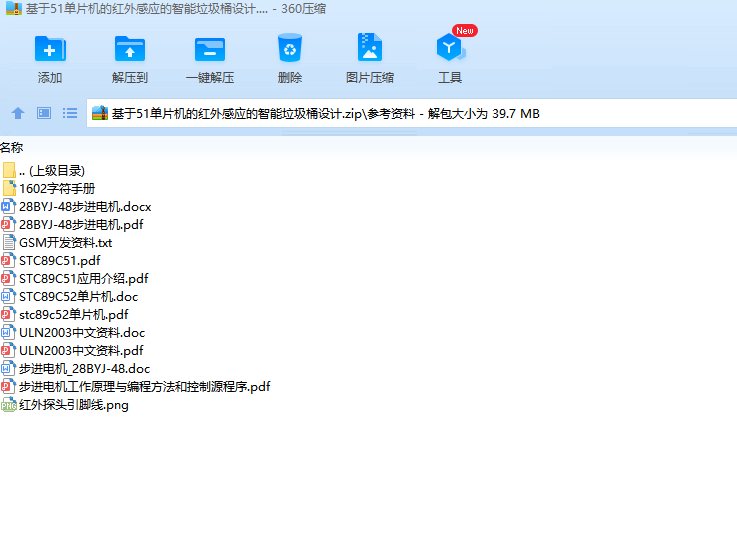Screen dimensions: 737x554
Task: Click the Word icon of 28BYJ-48步进电机.docx
Action: point(8,207)
